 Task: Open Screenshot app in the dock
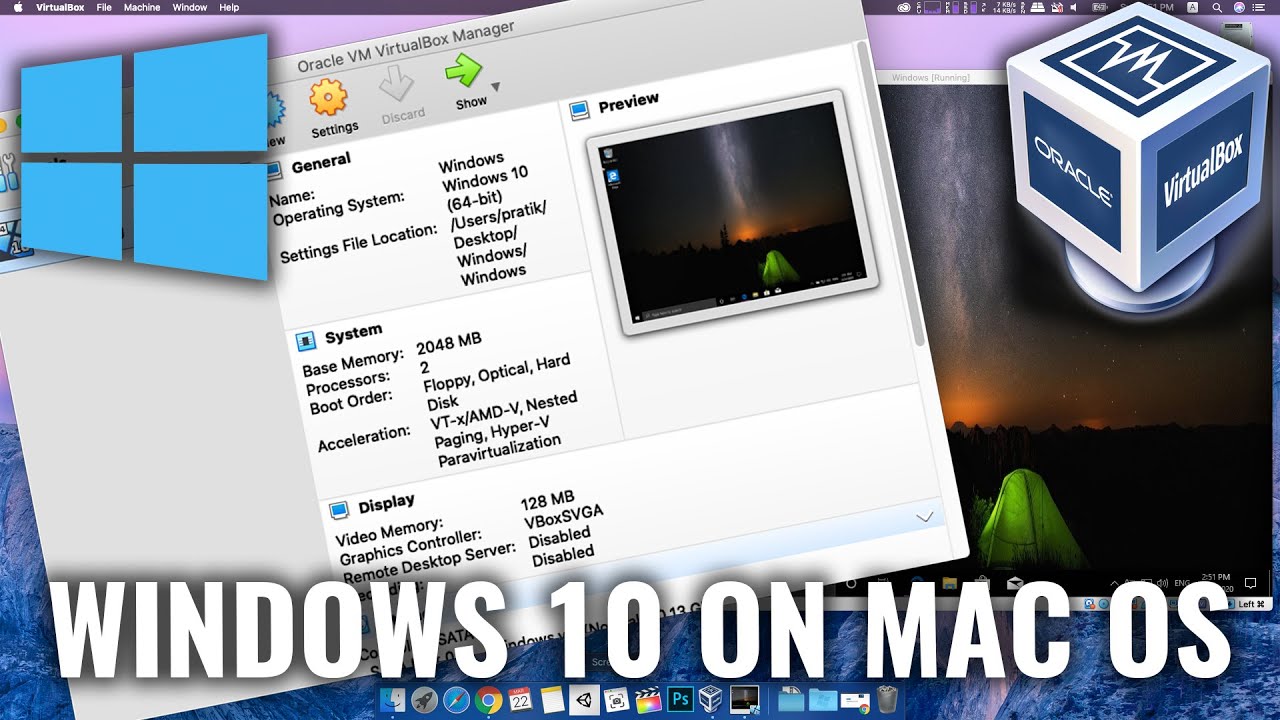tap(616, 700)
